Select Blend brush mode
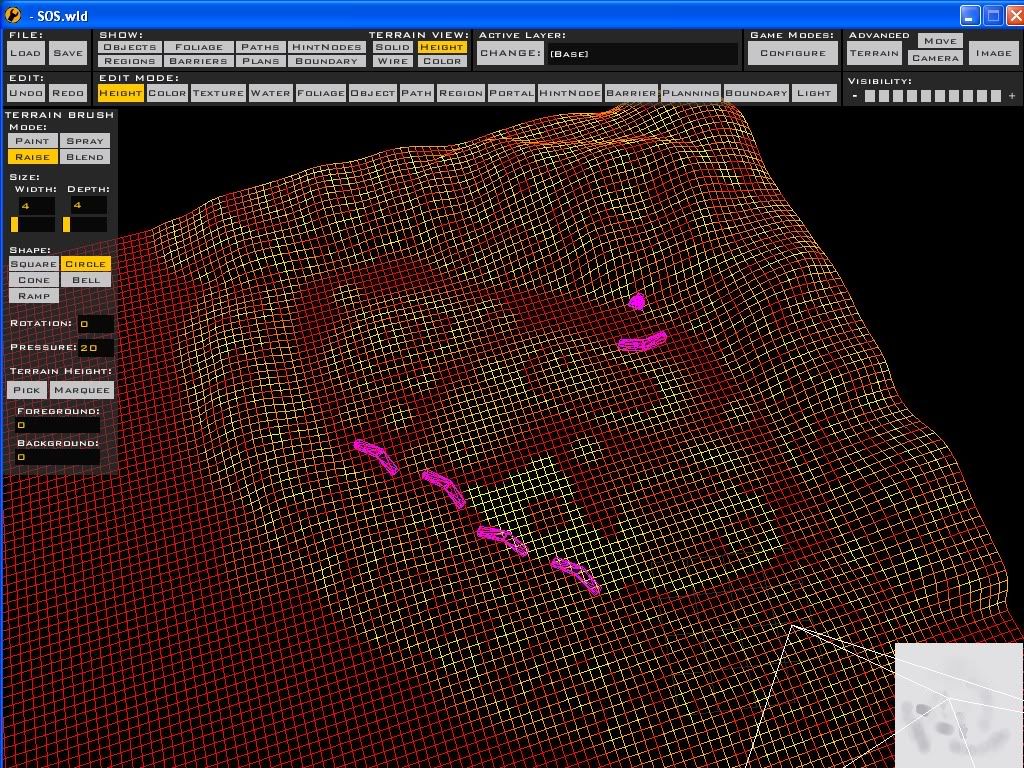Image resolution: width=1024 pixels, height=768 pixels. pyautogui.click(x=85, y=157)
